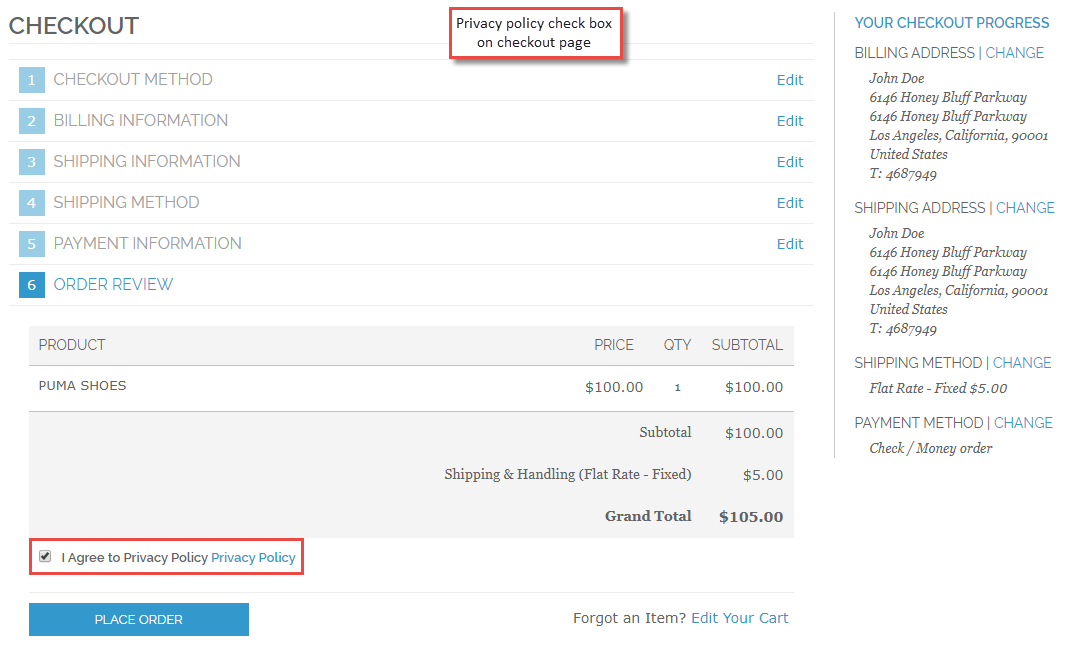Open the Edit Your Cart link
Screen dimensions: 1070x648
click(x=740, y=618)
